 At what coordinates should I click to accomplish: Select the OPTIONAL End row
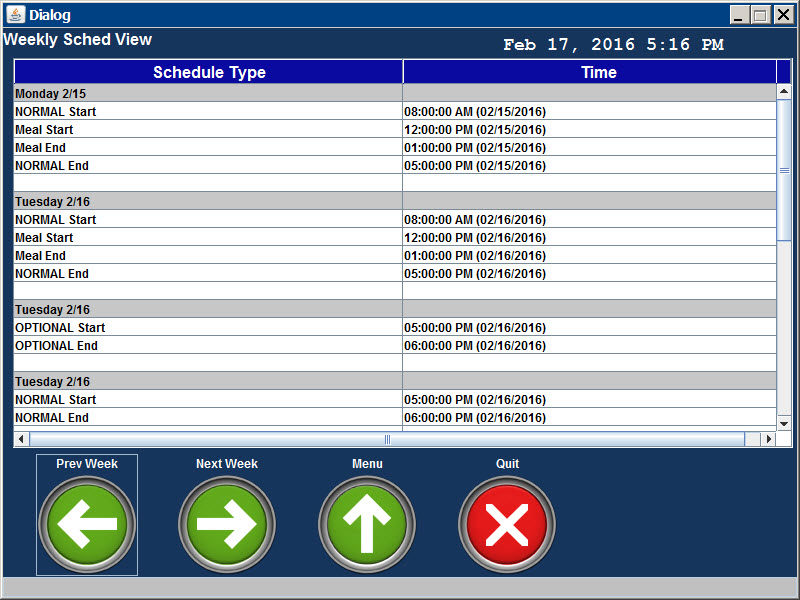tap(208, 346)
